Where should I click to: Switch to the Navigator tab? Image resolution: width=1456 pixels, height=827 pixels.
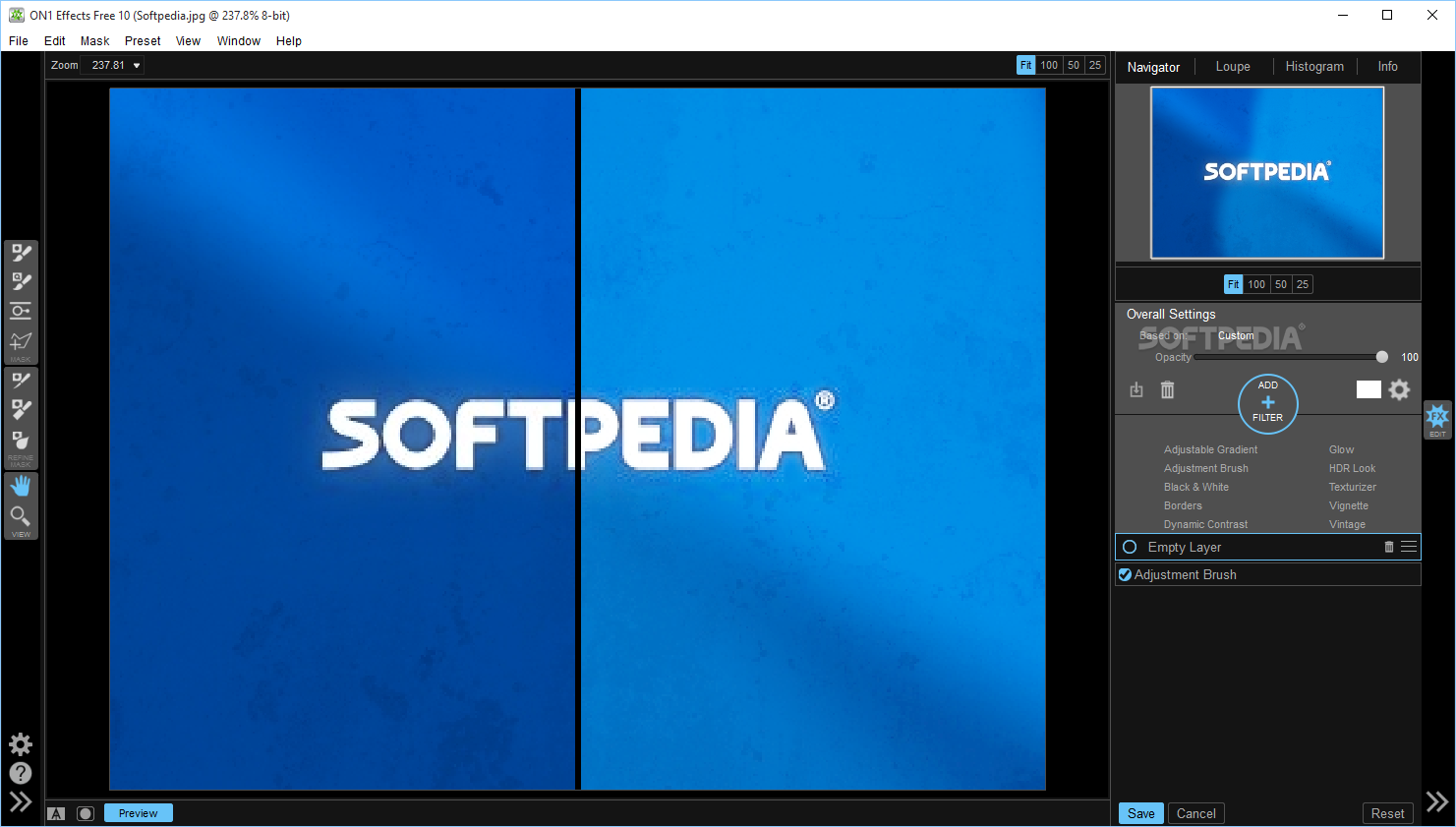[x=1153, y=67]
